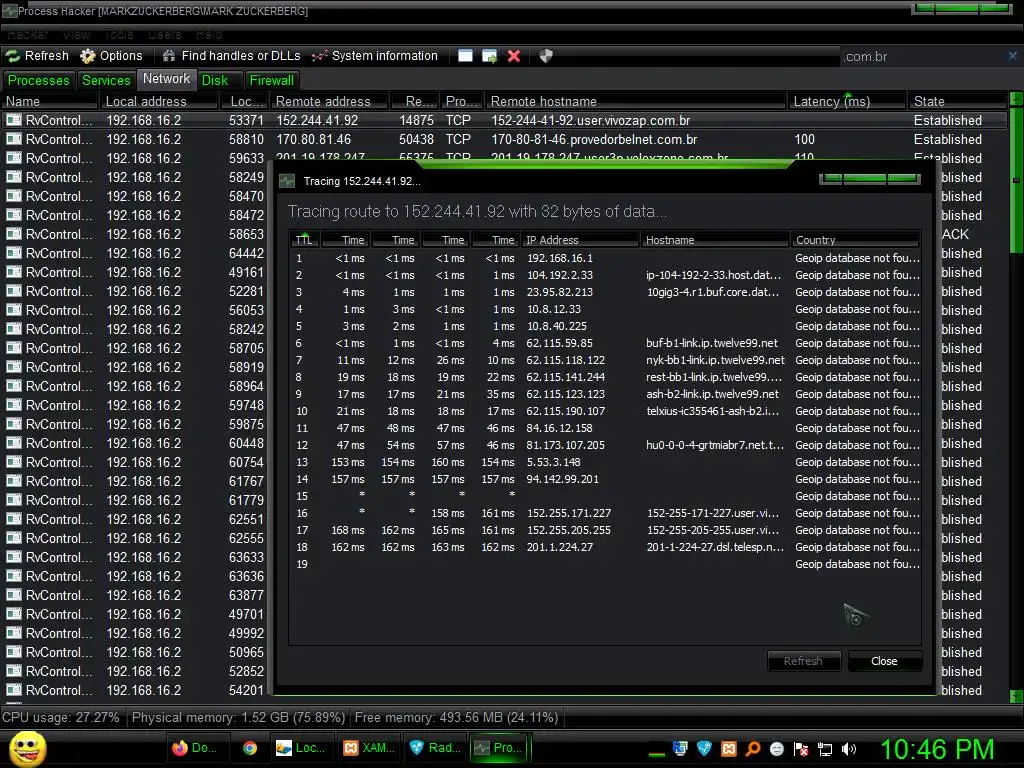
Task: Open the View menu
Action: tap(76, 34)
